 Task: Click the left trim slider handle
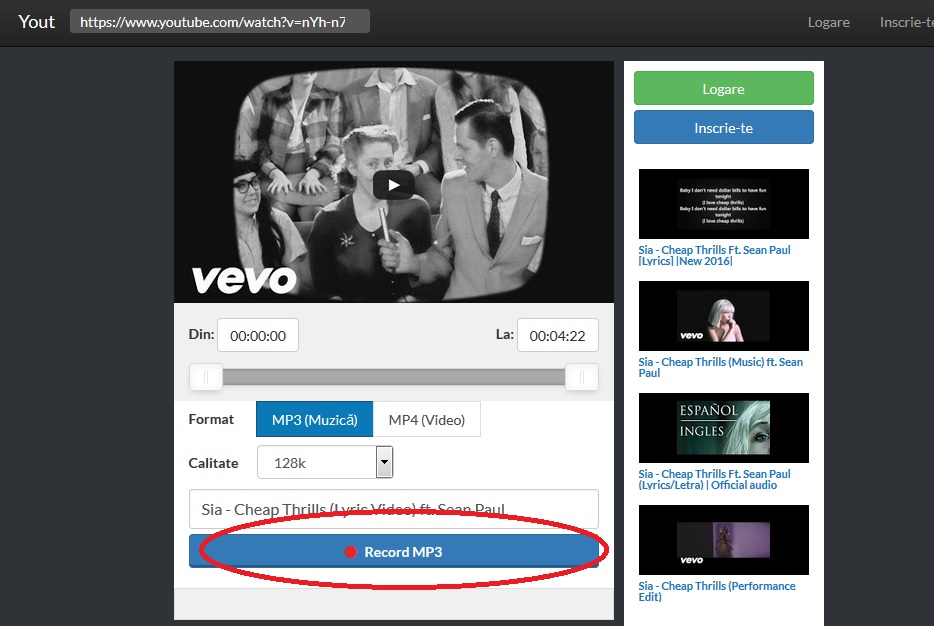(206, 377)
